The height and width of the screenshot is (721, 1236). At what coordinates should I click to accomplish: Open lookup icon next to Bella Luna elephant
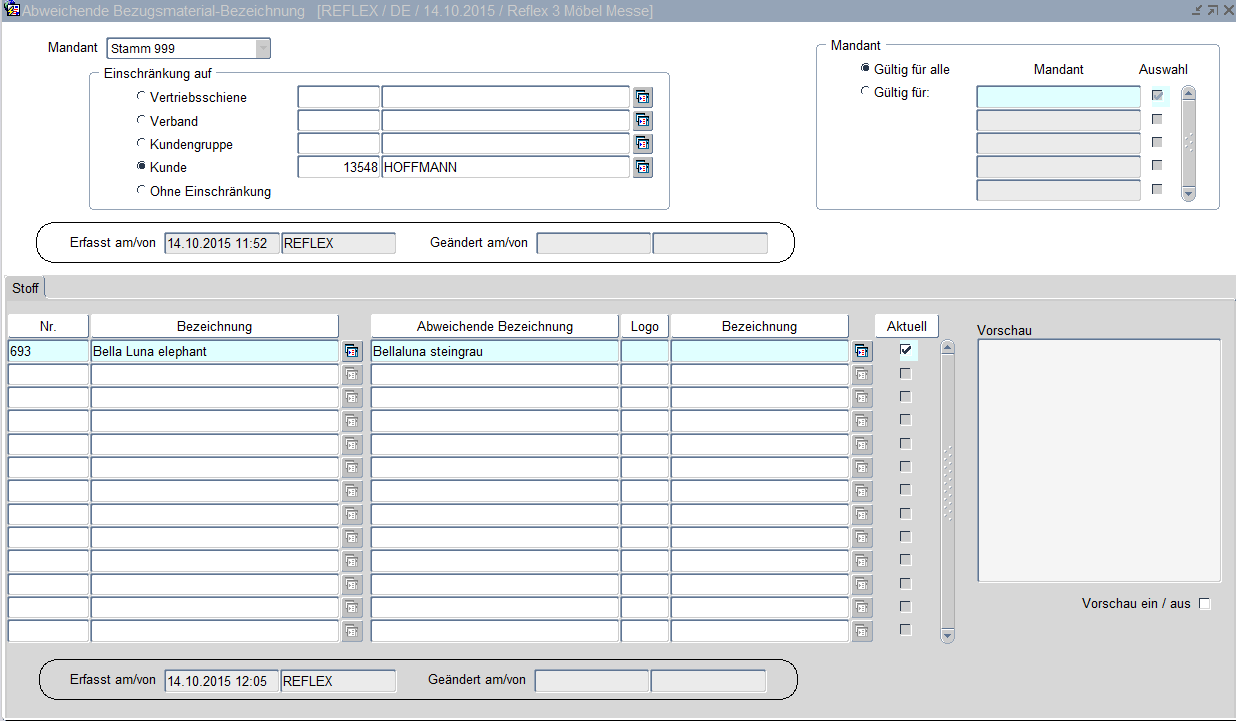pyautogui.click(x=352, y=351)
